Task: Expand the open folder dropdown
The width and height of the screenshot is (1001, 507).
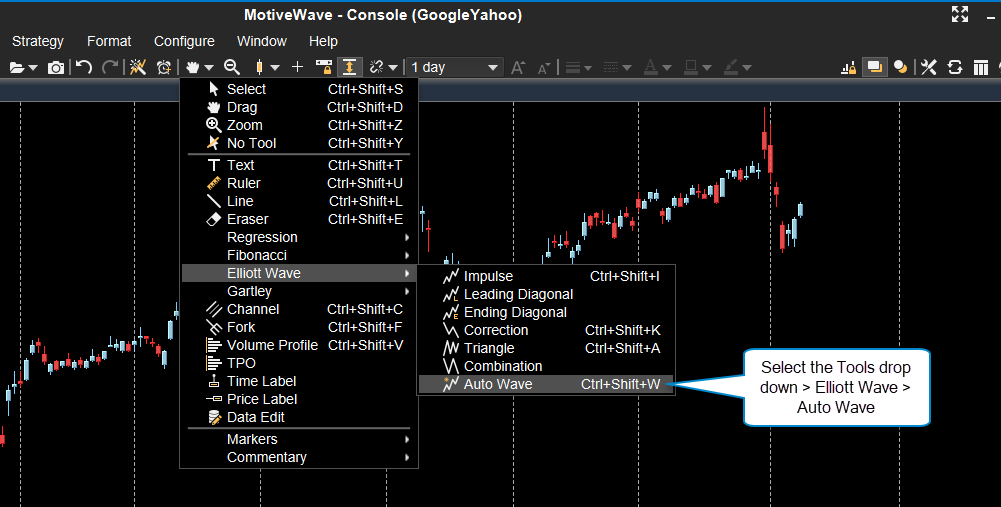Action: (x=23, y=67)
